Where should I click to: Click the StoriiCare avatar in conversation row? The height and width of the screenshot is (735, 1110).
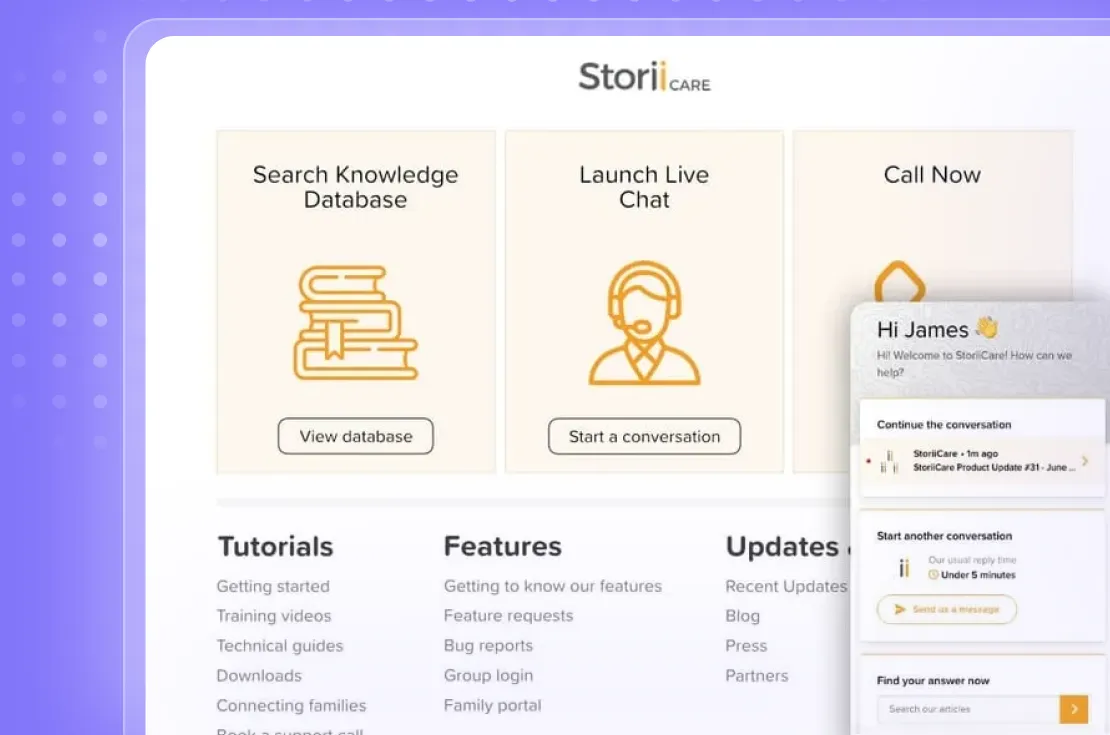coord(889,462)
